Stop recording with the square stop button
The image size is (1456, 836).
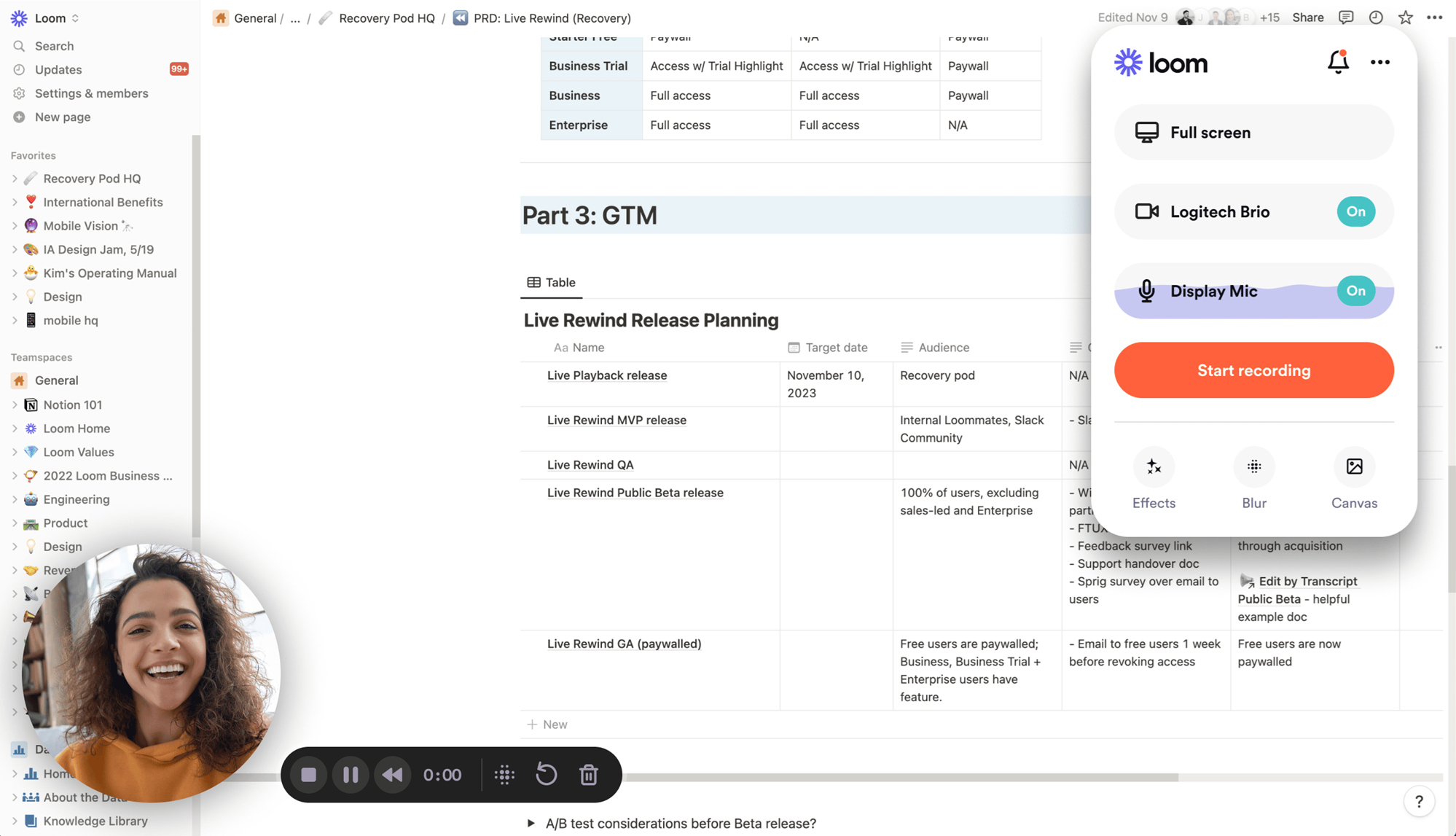[x=308, y=775]
